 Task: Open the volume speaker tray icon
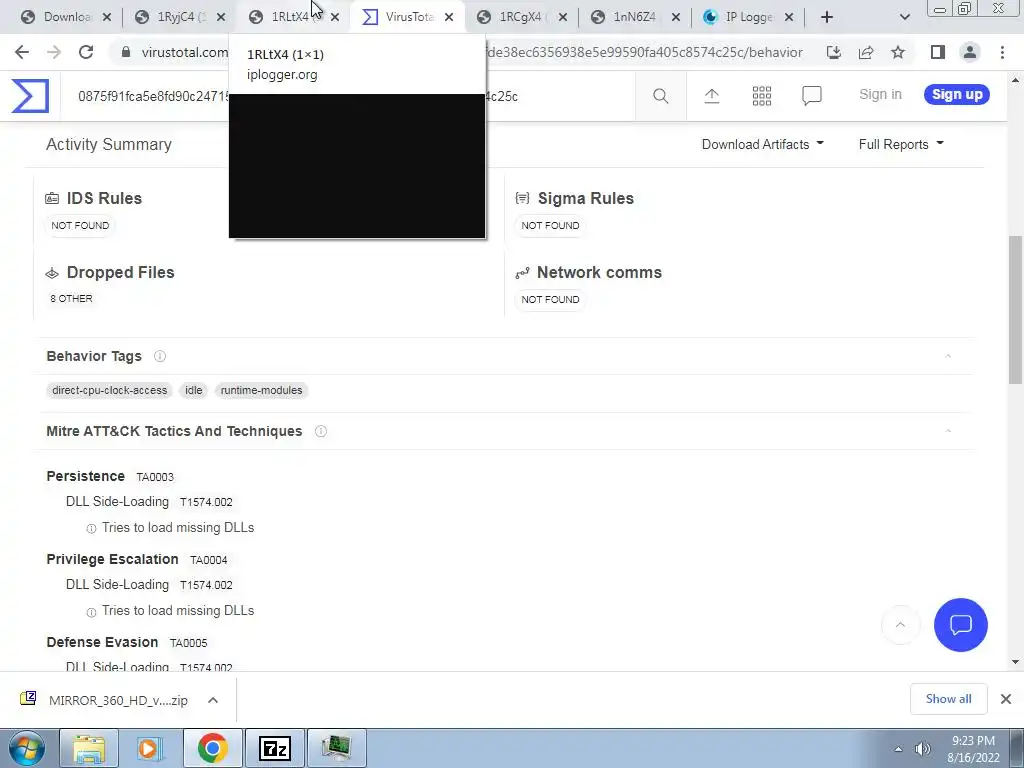tap(922, 749)
